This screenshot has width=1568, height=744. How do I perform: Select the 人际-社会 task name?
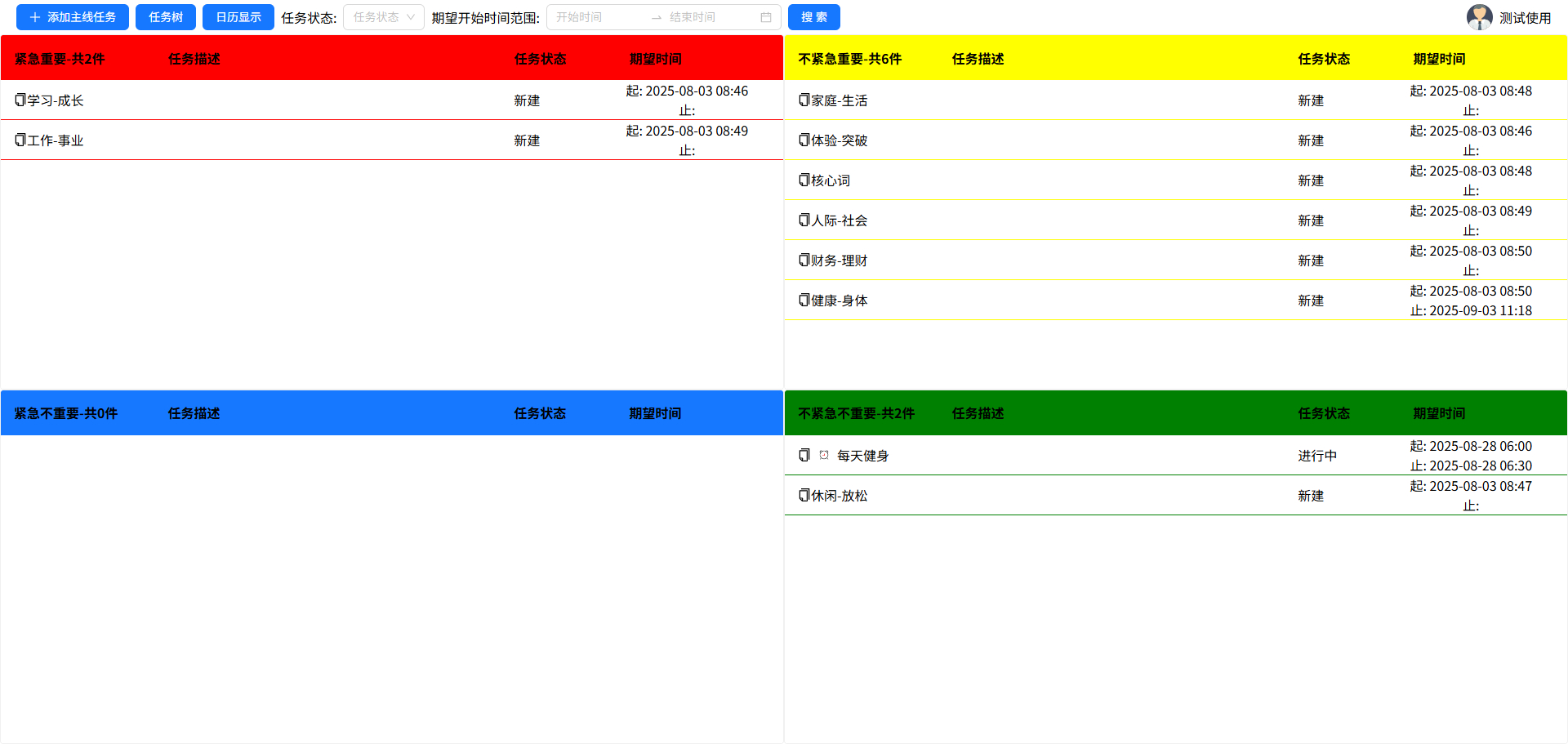point(840,221)
